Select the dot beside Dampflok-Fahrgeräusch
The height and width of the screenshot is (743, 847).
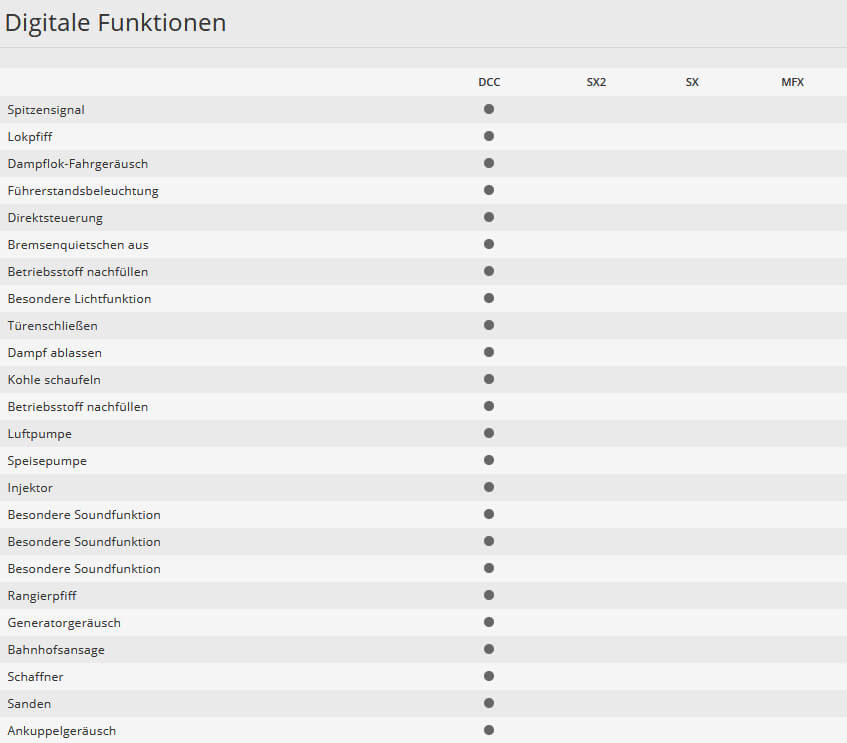489,163
